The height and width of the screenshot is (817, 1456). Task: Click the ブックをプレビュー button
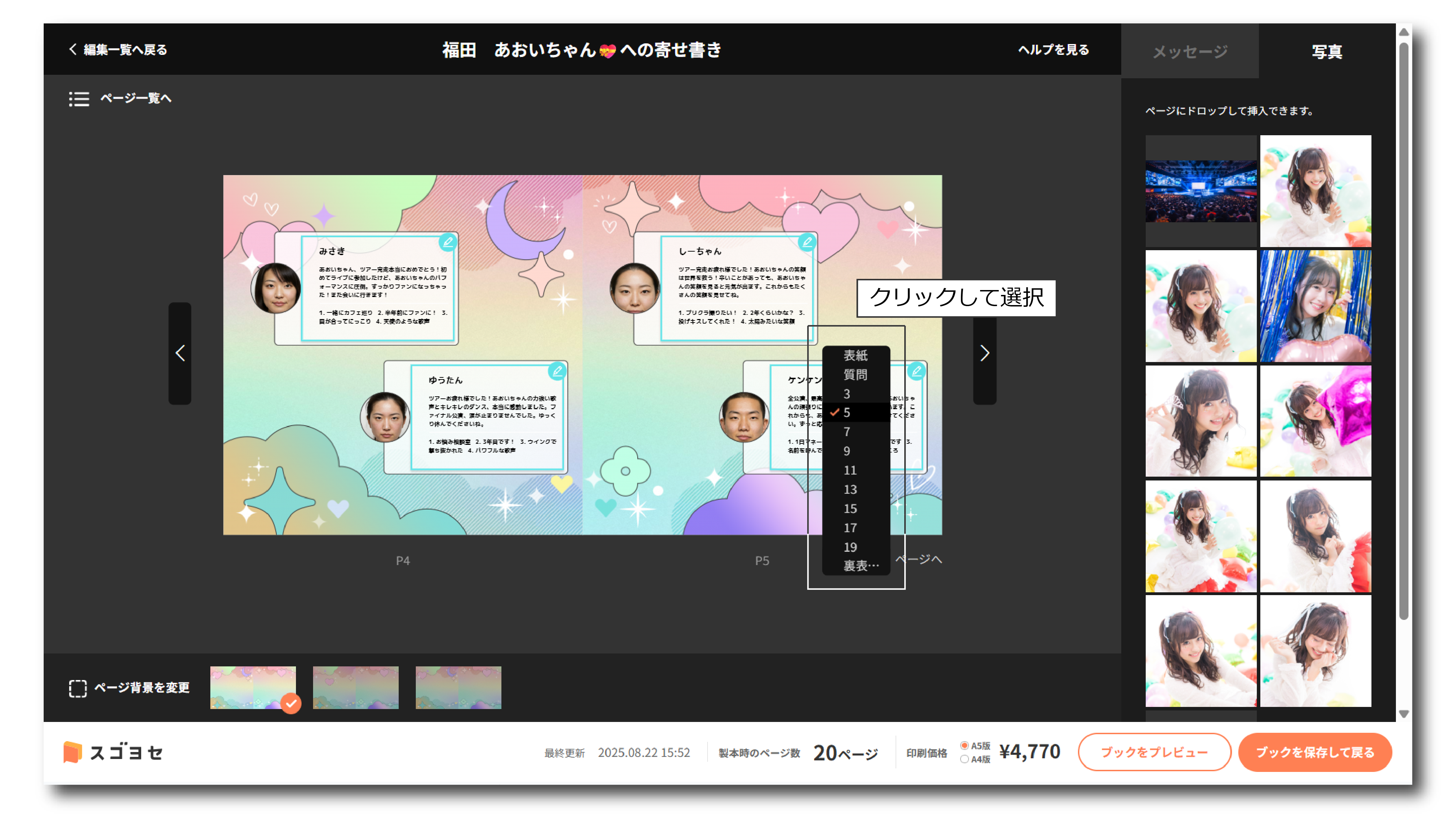[1154, 753]
